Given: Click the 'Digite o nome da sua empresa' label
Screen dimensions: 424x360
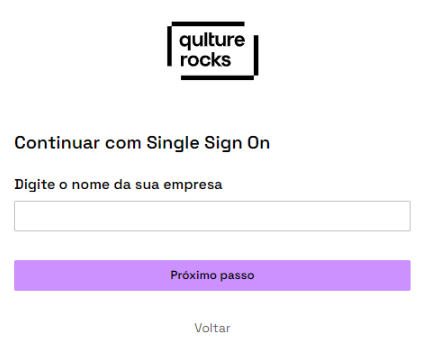Looking at the screenshot, I should click(118, 185).
